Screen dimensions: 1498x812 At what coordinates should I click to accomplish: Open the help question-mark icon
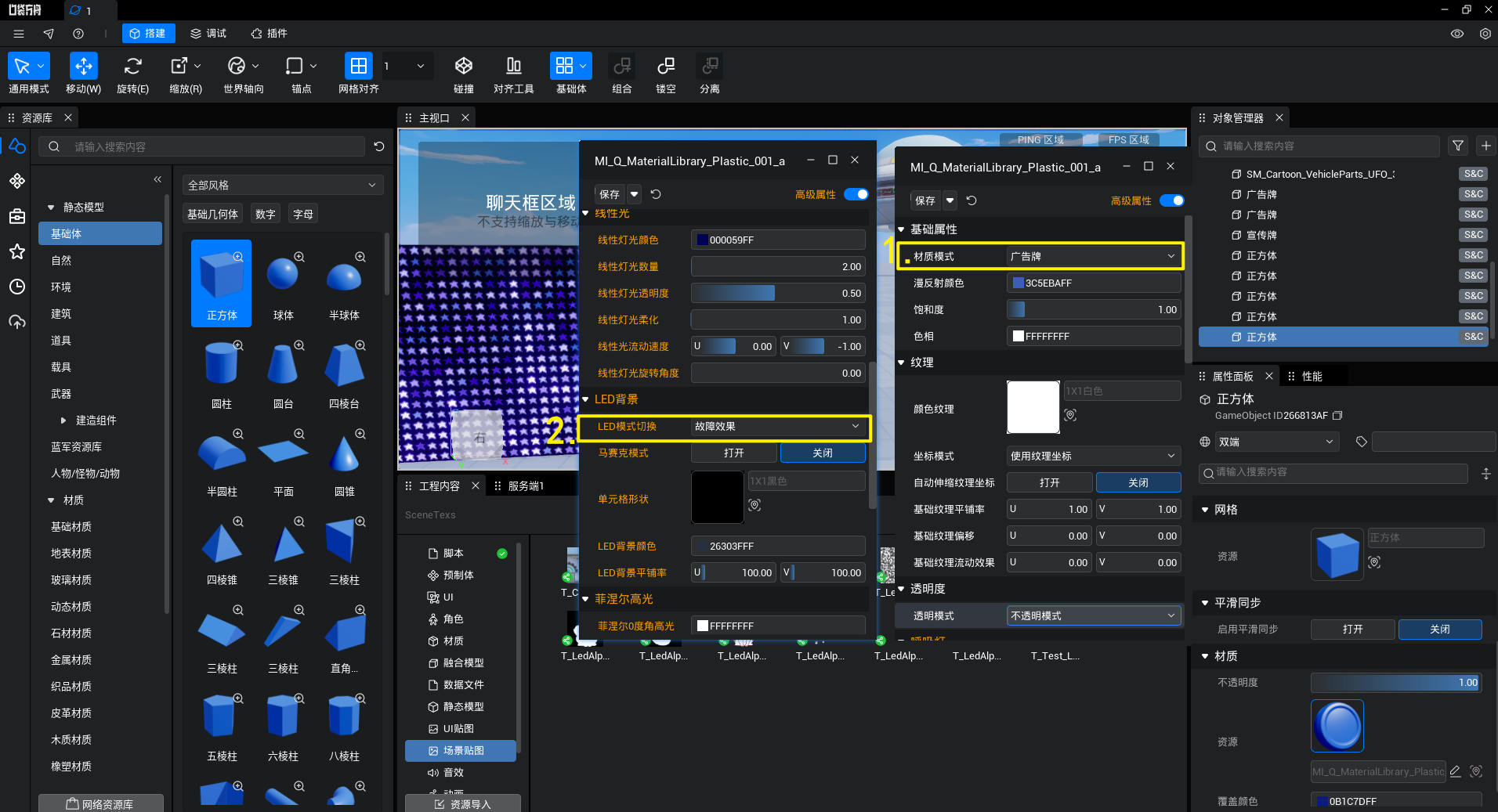click(78, 34)
